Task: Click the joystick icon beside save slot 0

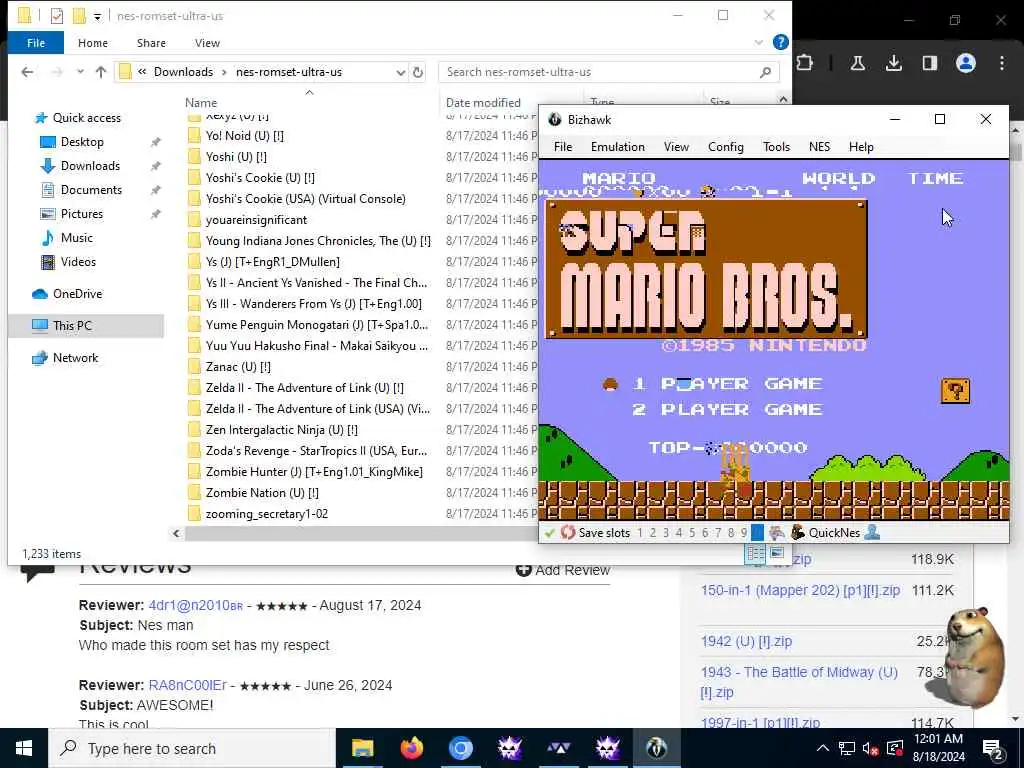Action: (x=776, y=533)
